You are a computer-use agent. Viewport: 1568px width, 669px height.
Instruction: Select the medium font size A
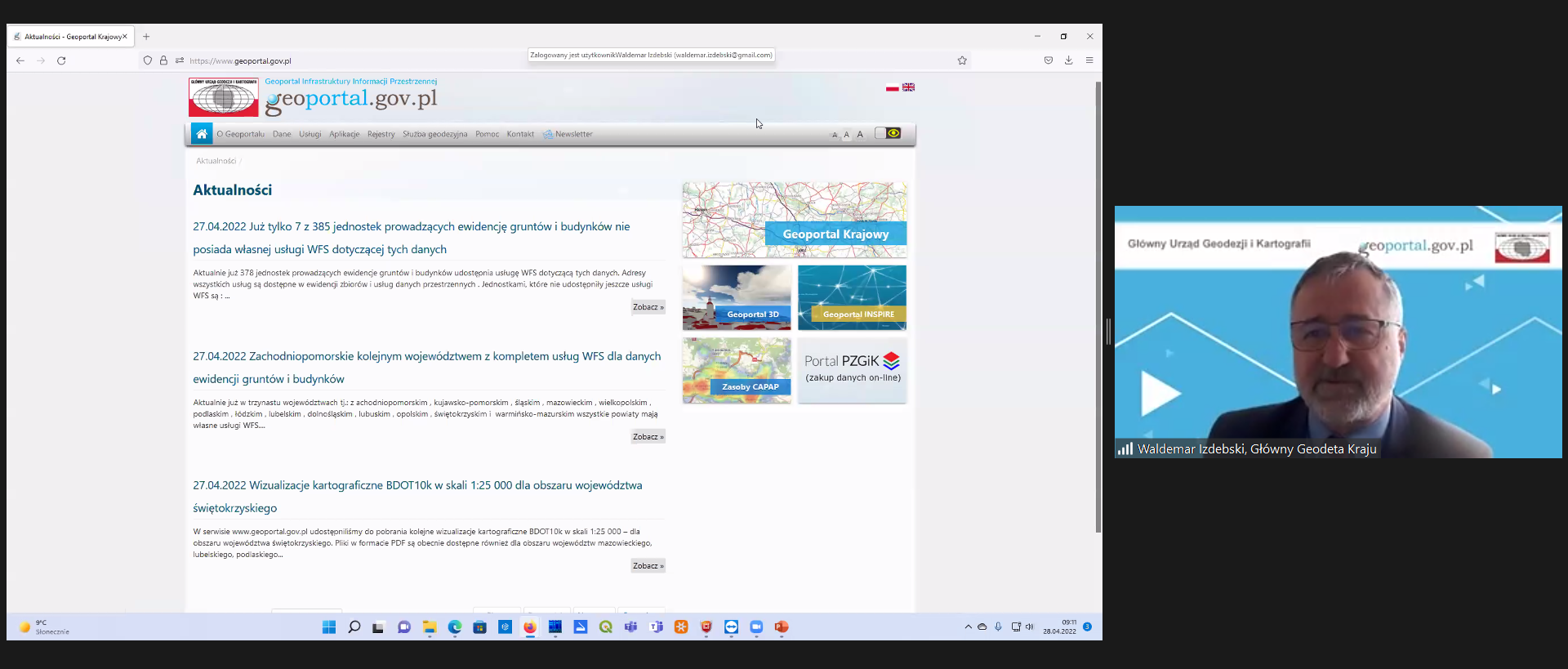pyautogui.click(x=846, y=135)
